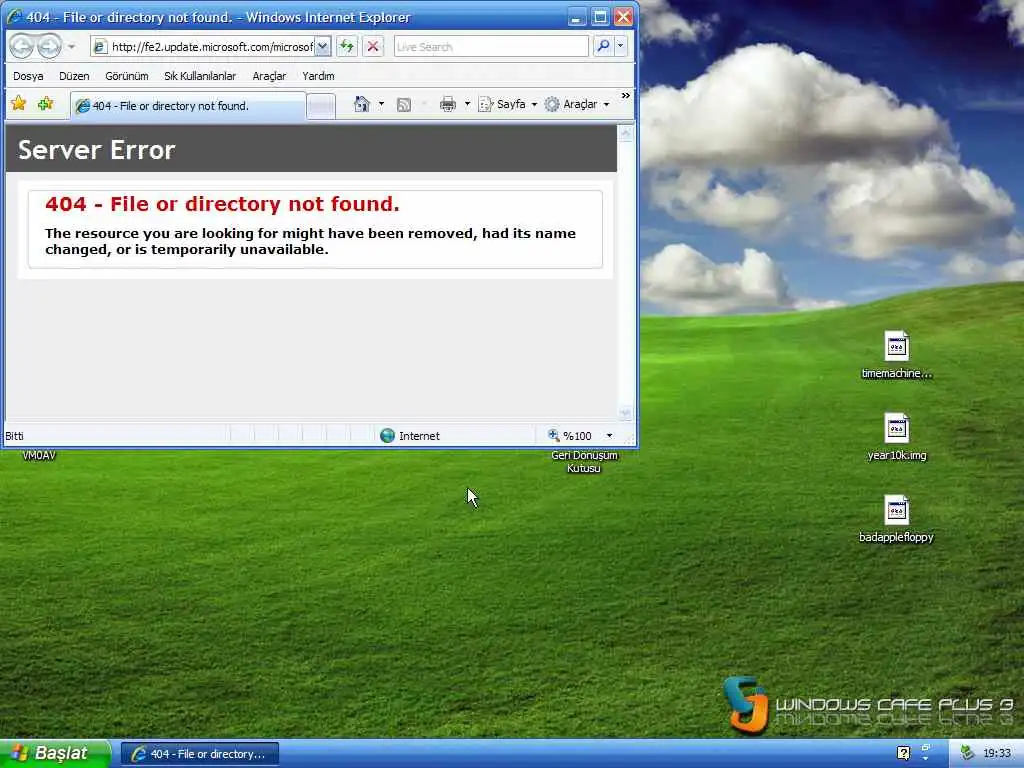
Task: Click the Print icon
Action: (447, 104)
